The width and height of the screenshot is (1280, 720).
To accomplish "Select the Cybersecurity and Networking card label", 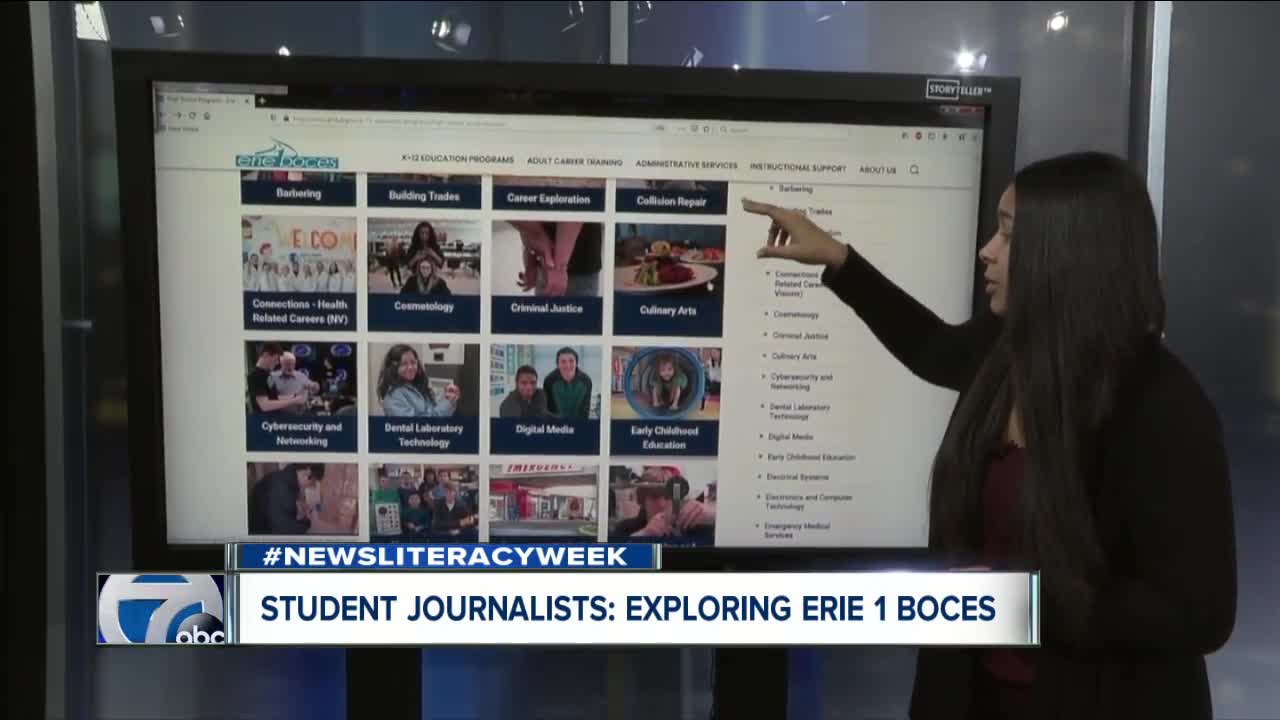I will (x=301, y=433).
